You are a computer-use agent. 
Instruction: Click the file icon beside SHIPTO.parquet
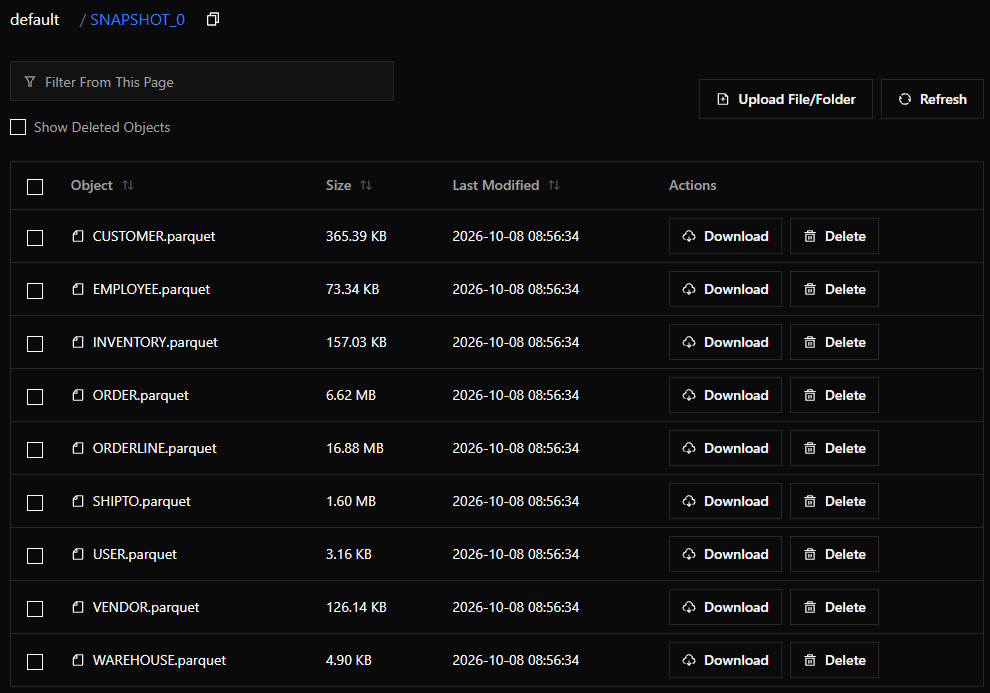(78, 501)
